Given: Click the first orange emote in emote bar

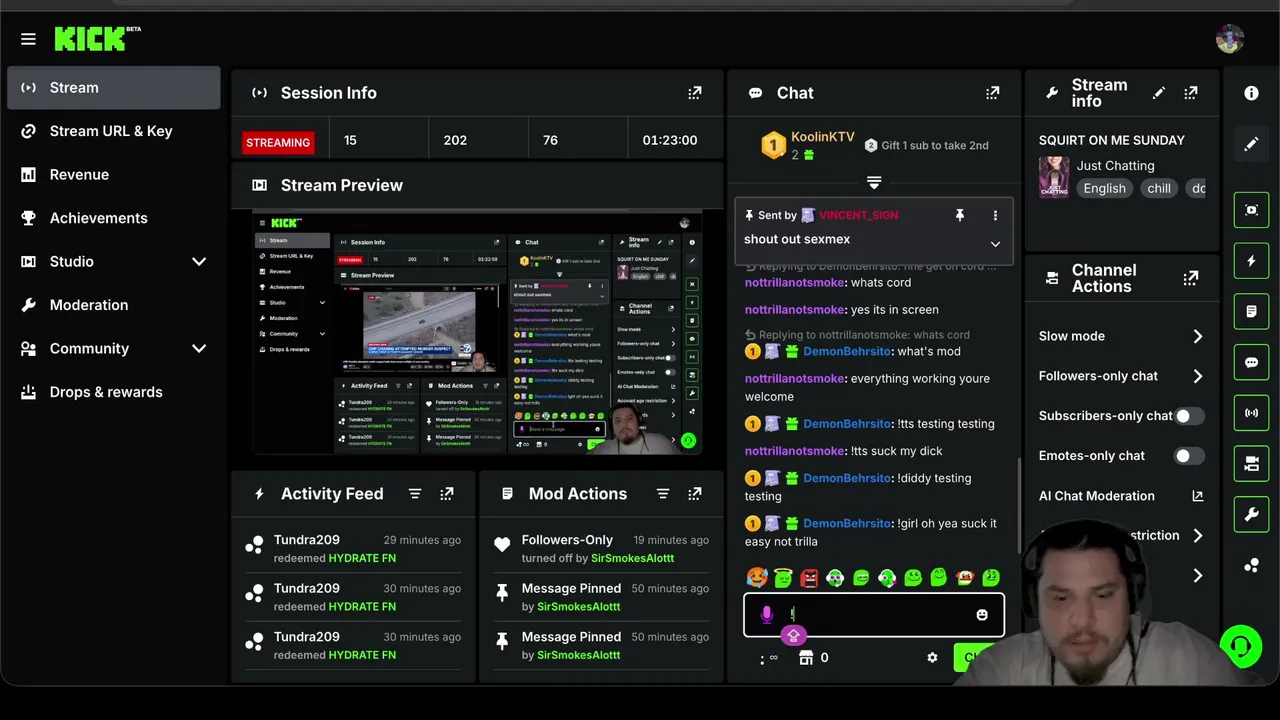Looking at the screenshot, I should [757, 578].
